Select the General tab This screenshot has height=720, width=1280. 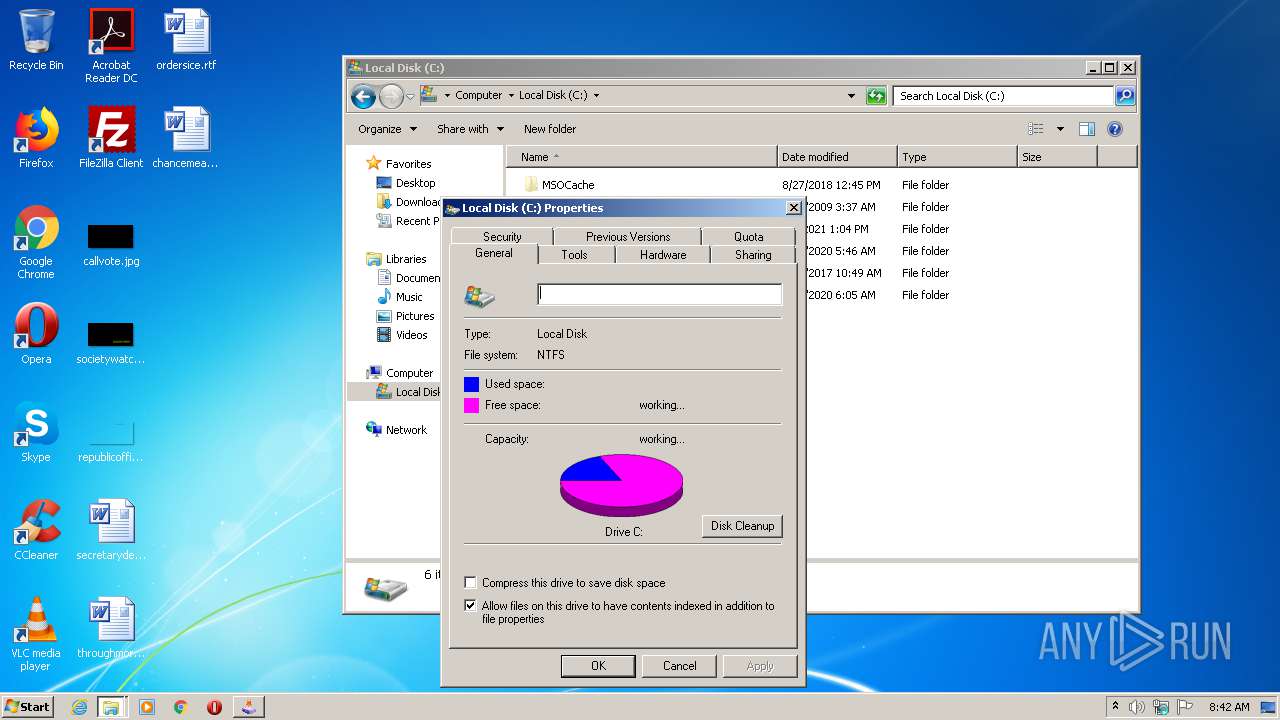[494, 254]
